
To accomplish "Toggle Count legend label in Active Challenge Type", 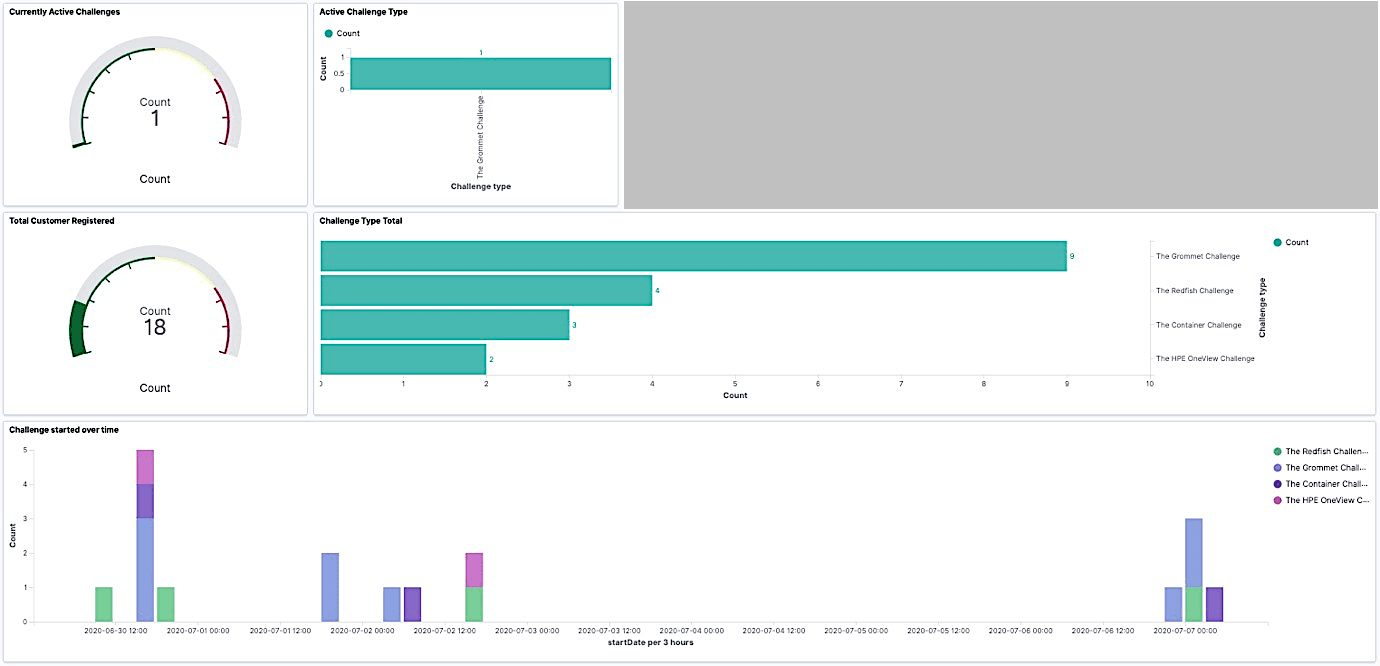I will tap(348, 34).
